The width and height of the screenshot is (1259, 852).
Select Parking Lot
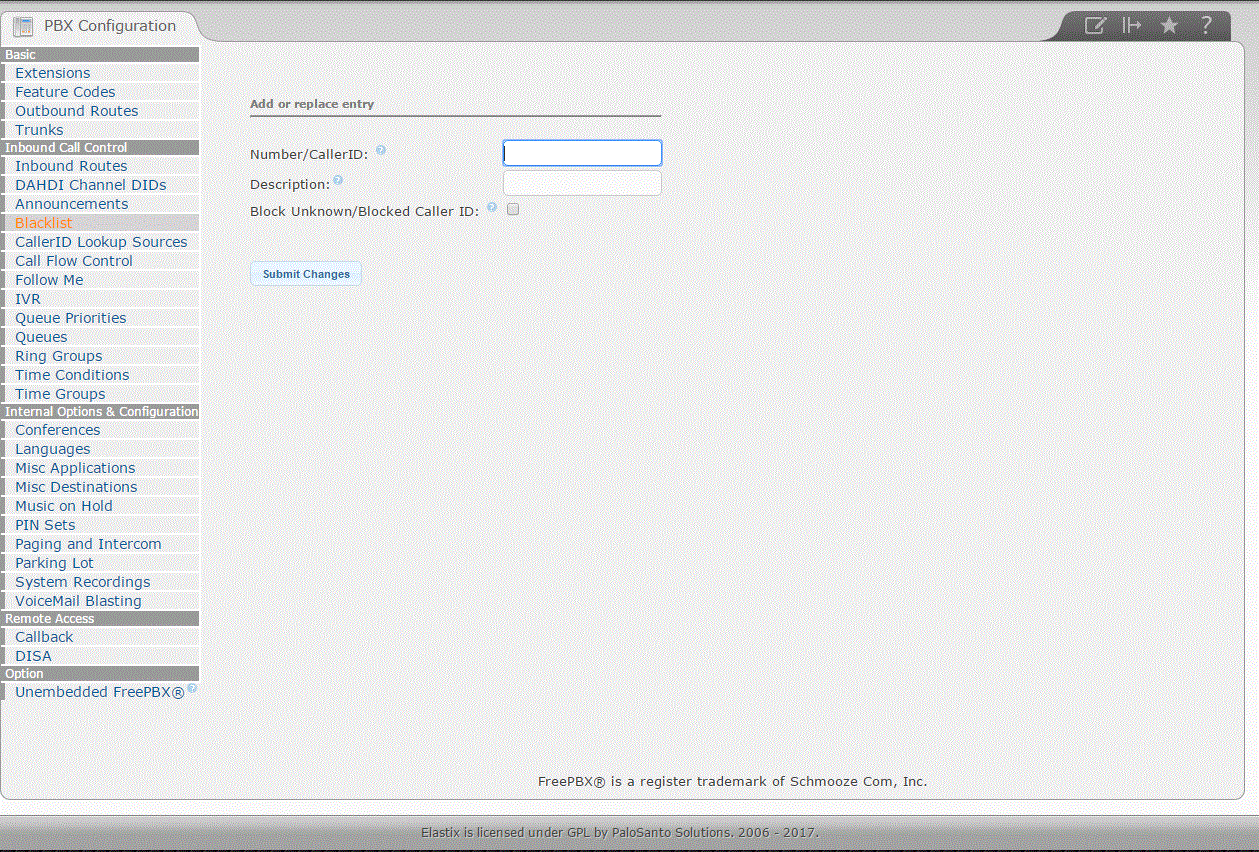54,563
